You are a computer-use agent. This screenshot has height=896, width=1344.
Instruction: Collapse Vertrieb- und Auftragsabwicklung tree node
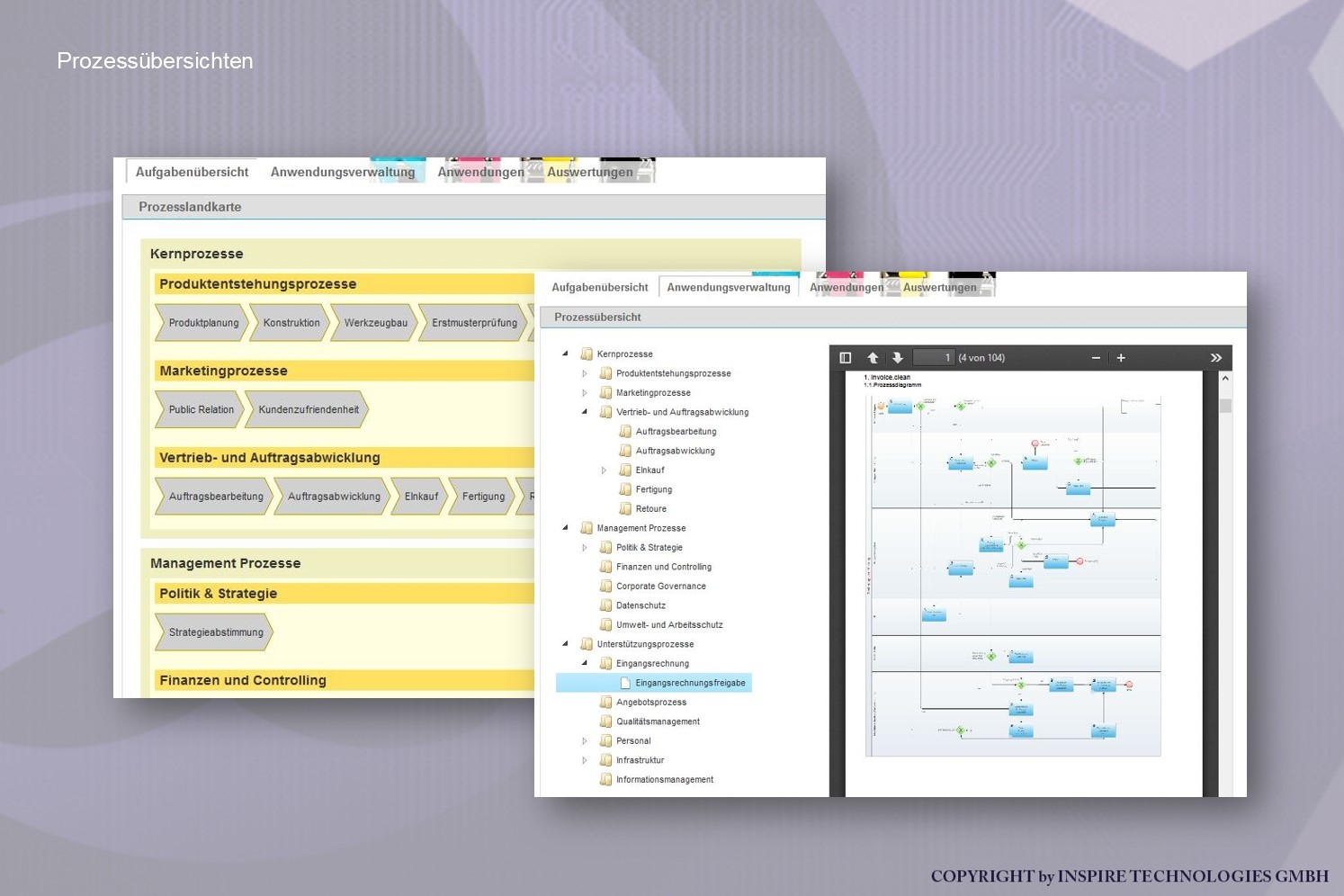[585, 412]
